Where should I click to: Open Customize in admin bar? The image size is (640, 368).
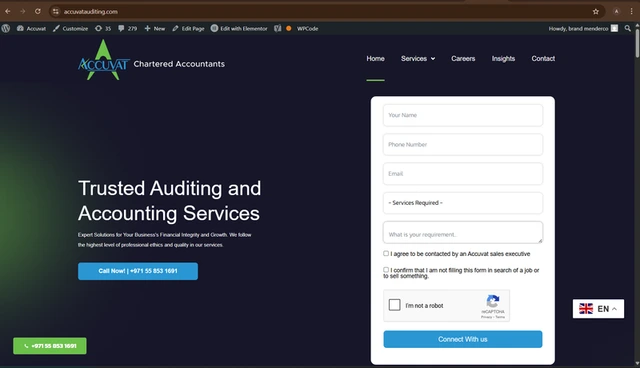[70, 29]
